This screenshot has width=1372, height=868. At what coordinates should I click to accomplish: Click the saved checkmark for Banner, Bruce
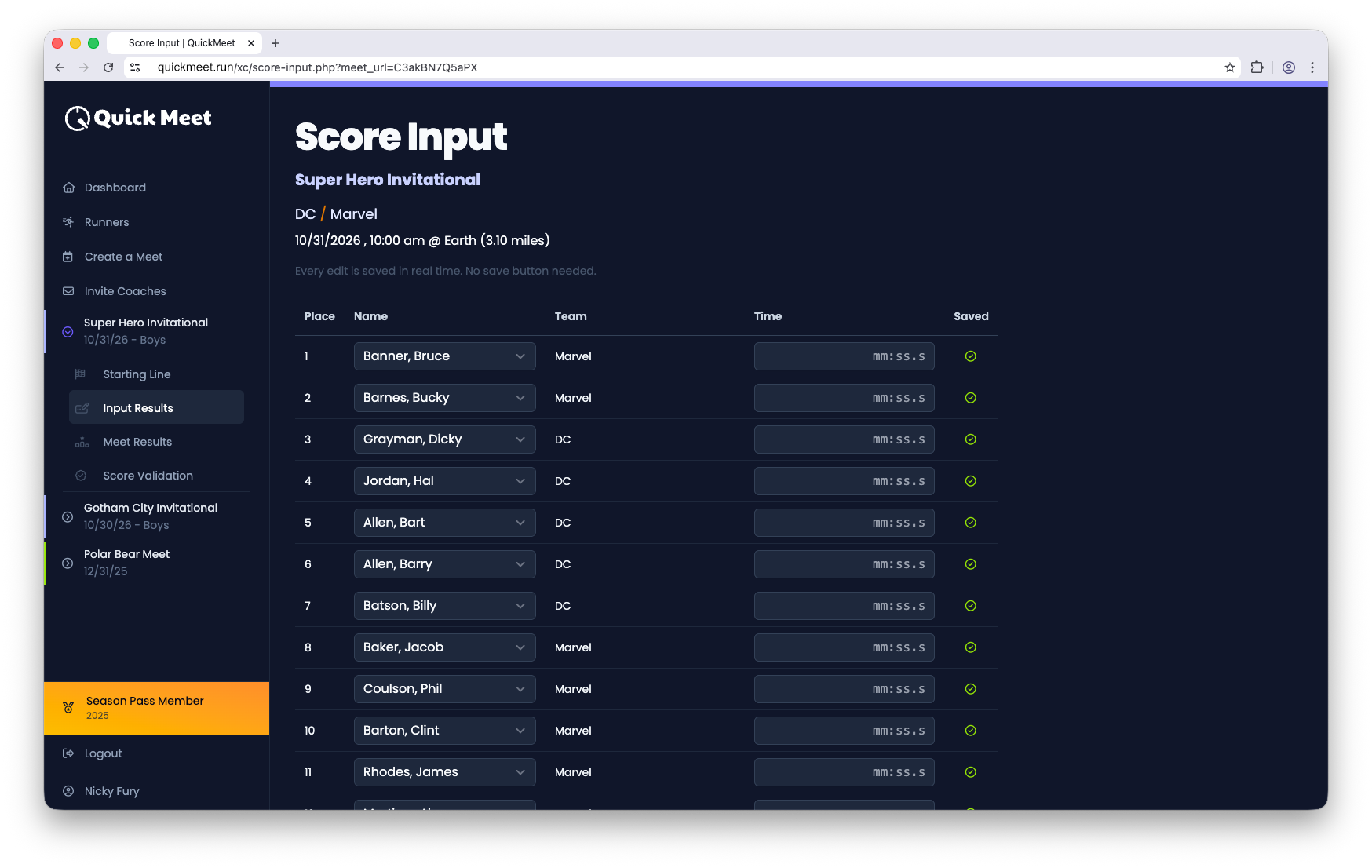tap(970, 356)
